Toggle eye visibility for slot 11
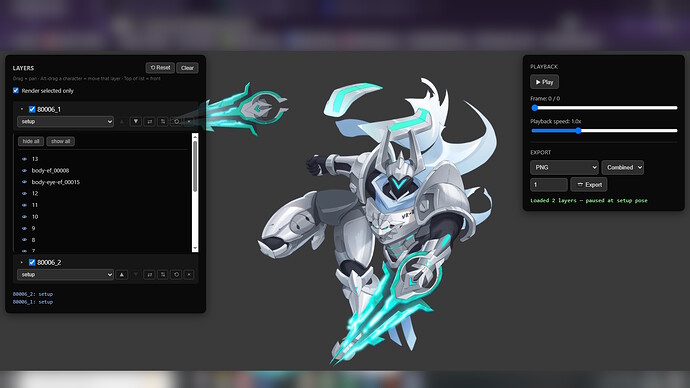Viewport: 690px width, 388px height. (x=24, y=205)
